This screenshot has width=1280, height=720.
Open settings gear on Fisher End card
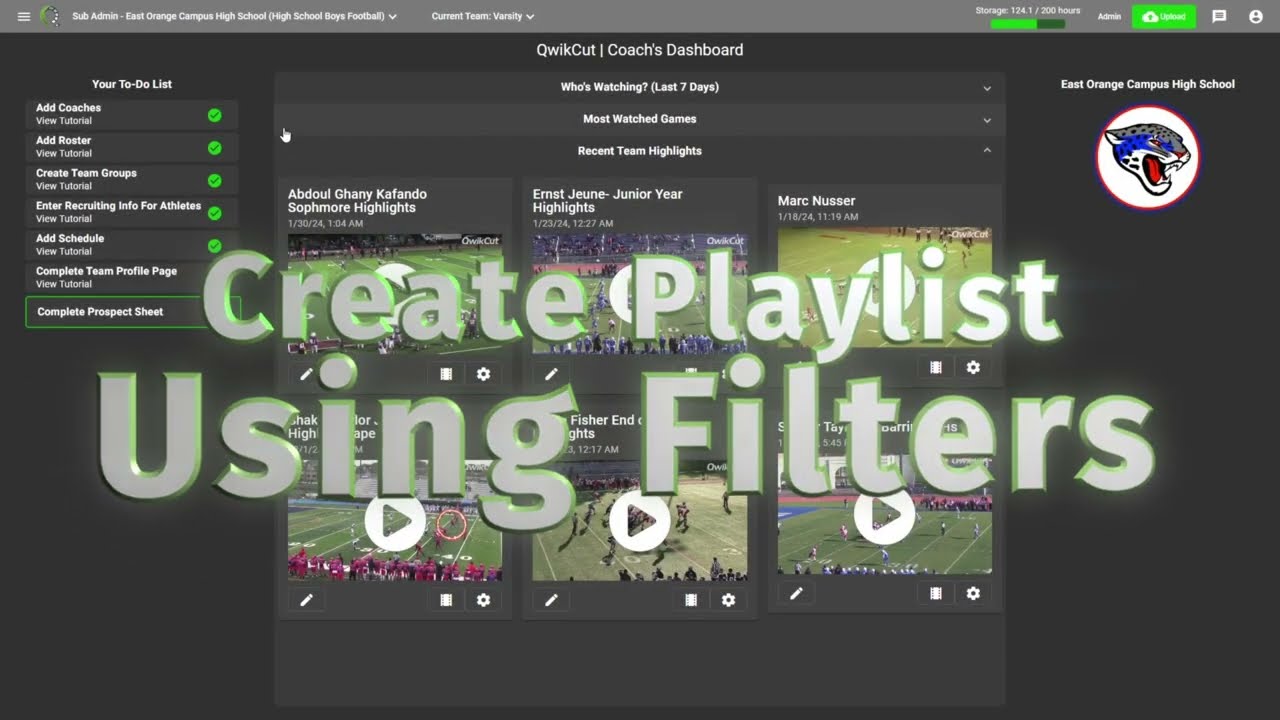[x=728, y=600]
